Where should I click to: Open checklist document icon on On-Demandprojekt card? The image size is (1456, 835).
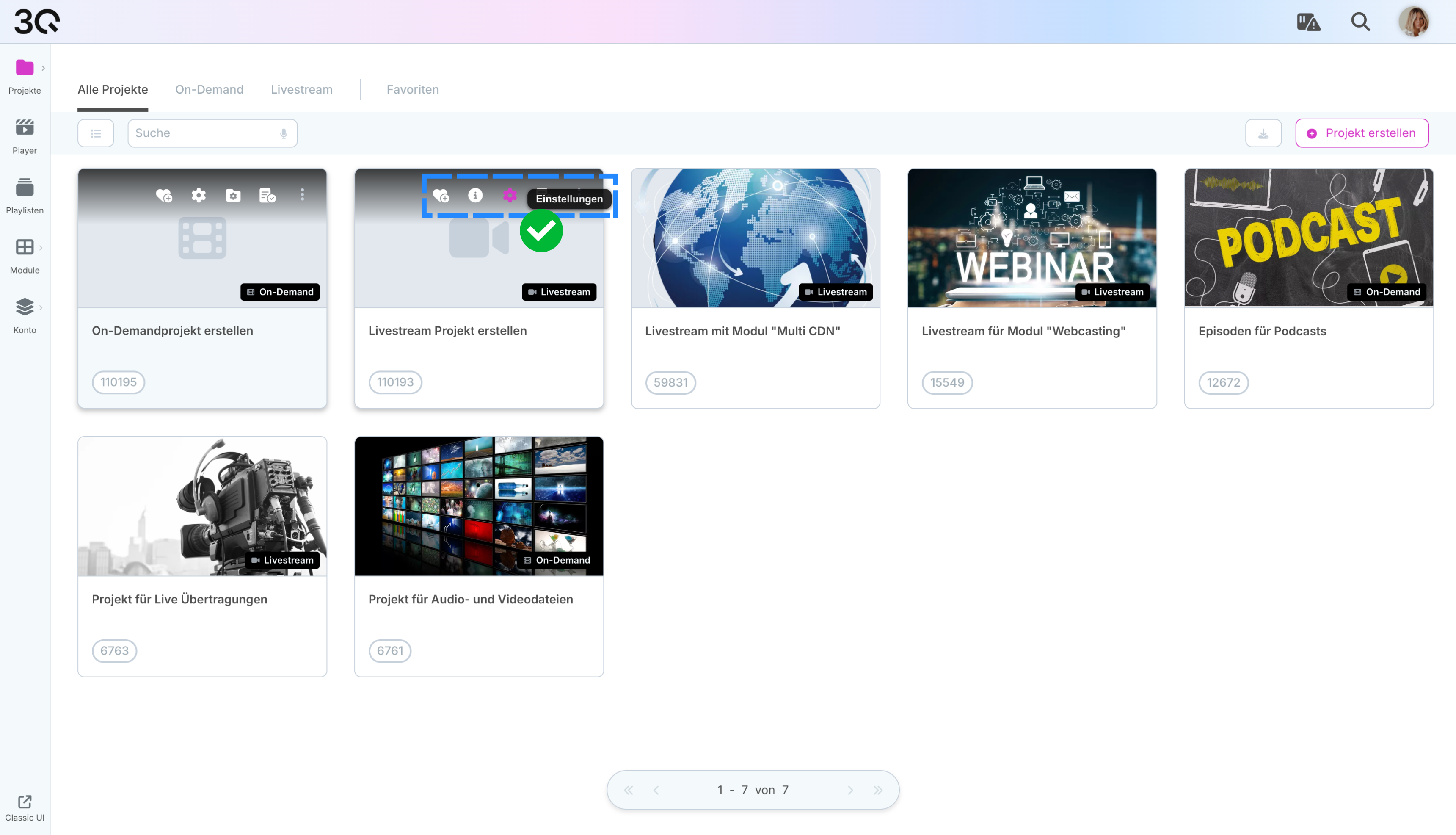pos(267,196)
